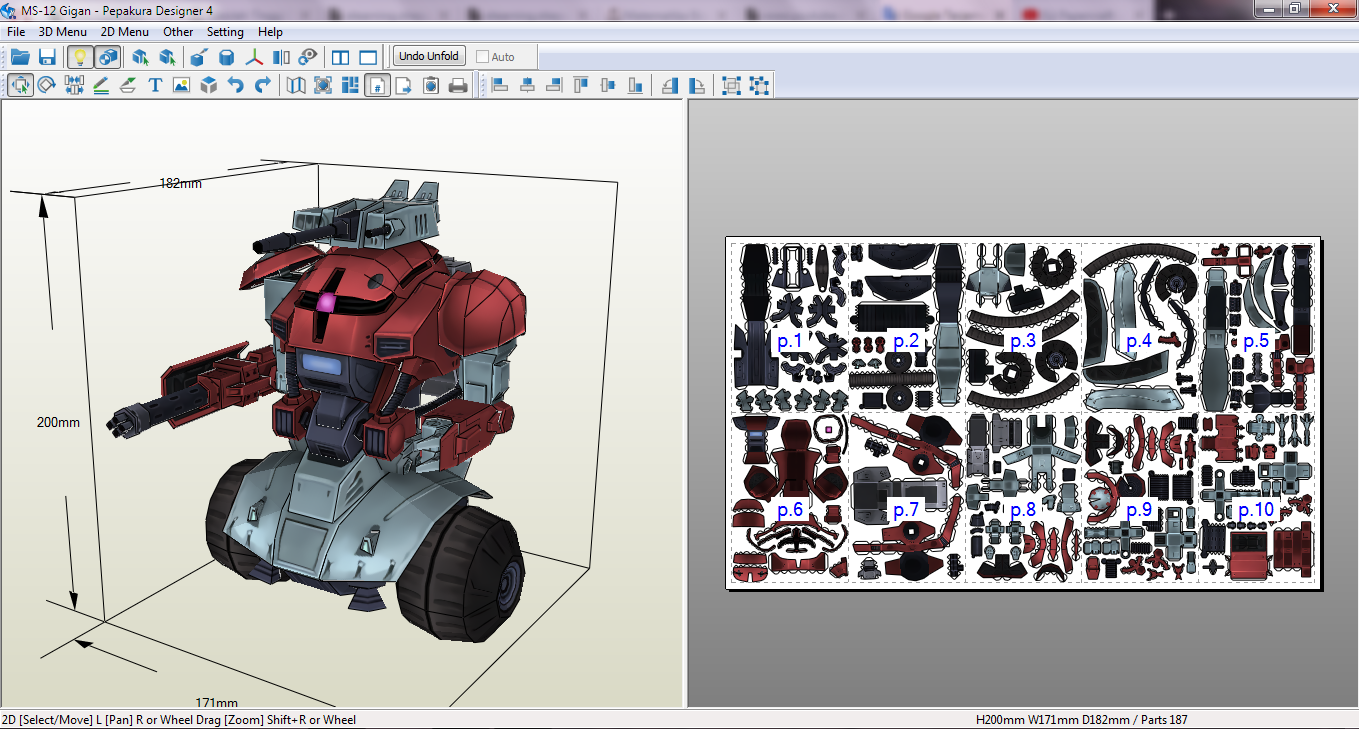The width and height of the screenshot is (1359, 729).
Task: Click the Print icon
Action: point(458,85)
